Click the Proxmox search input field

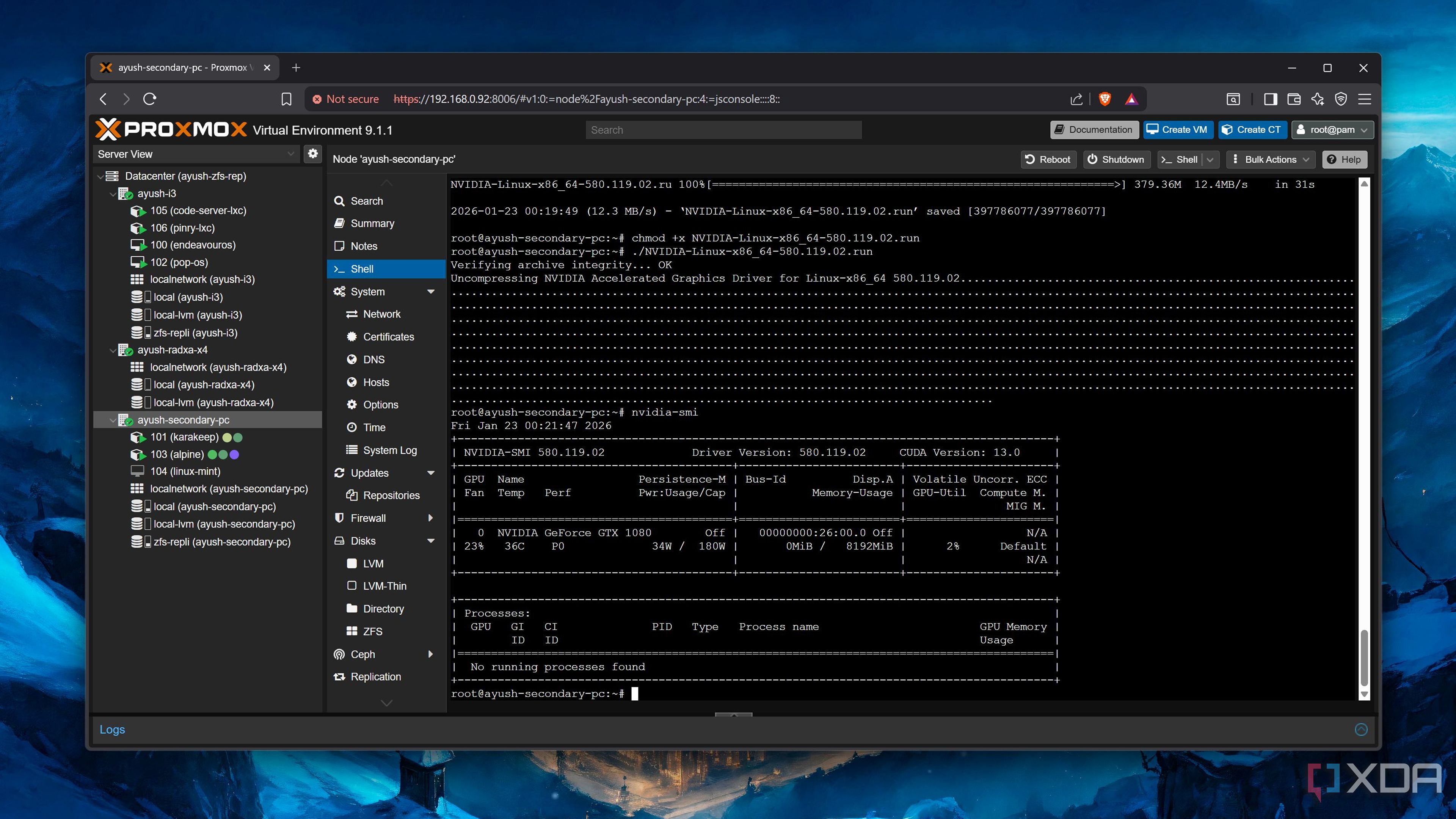(723, 130)
